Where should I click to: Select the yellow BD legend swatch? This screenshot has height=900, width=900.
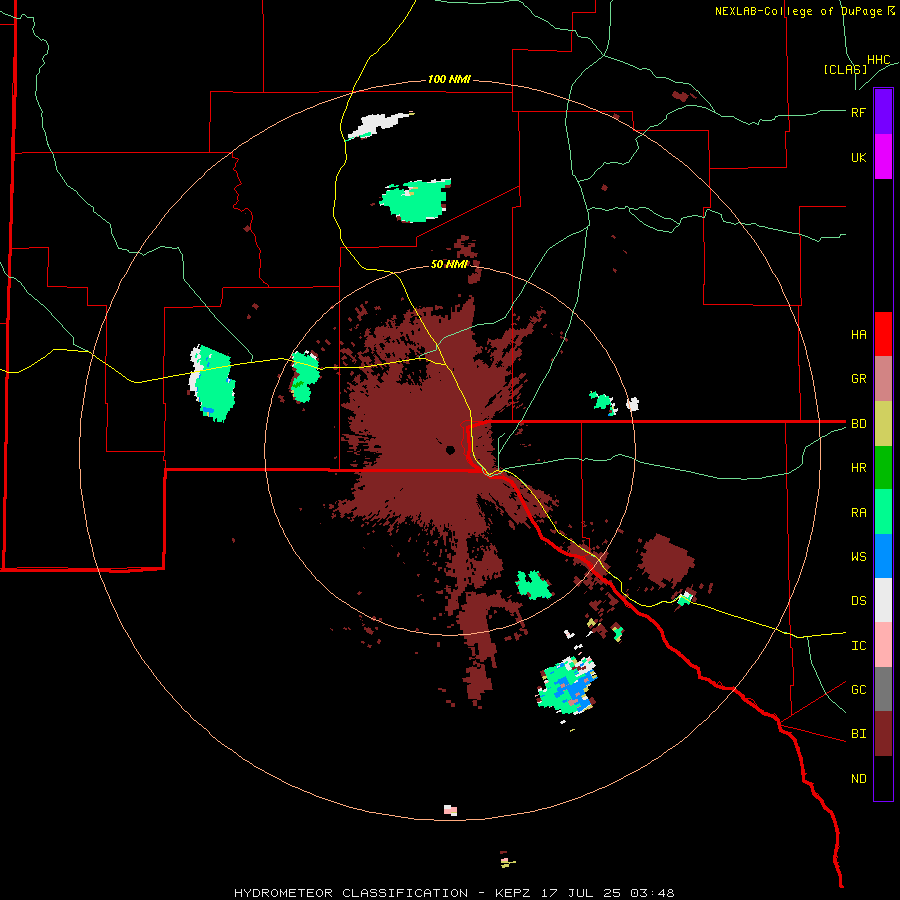pos(883,424)
